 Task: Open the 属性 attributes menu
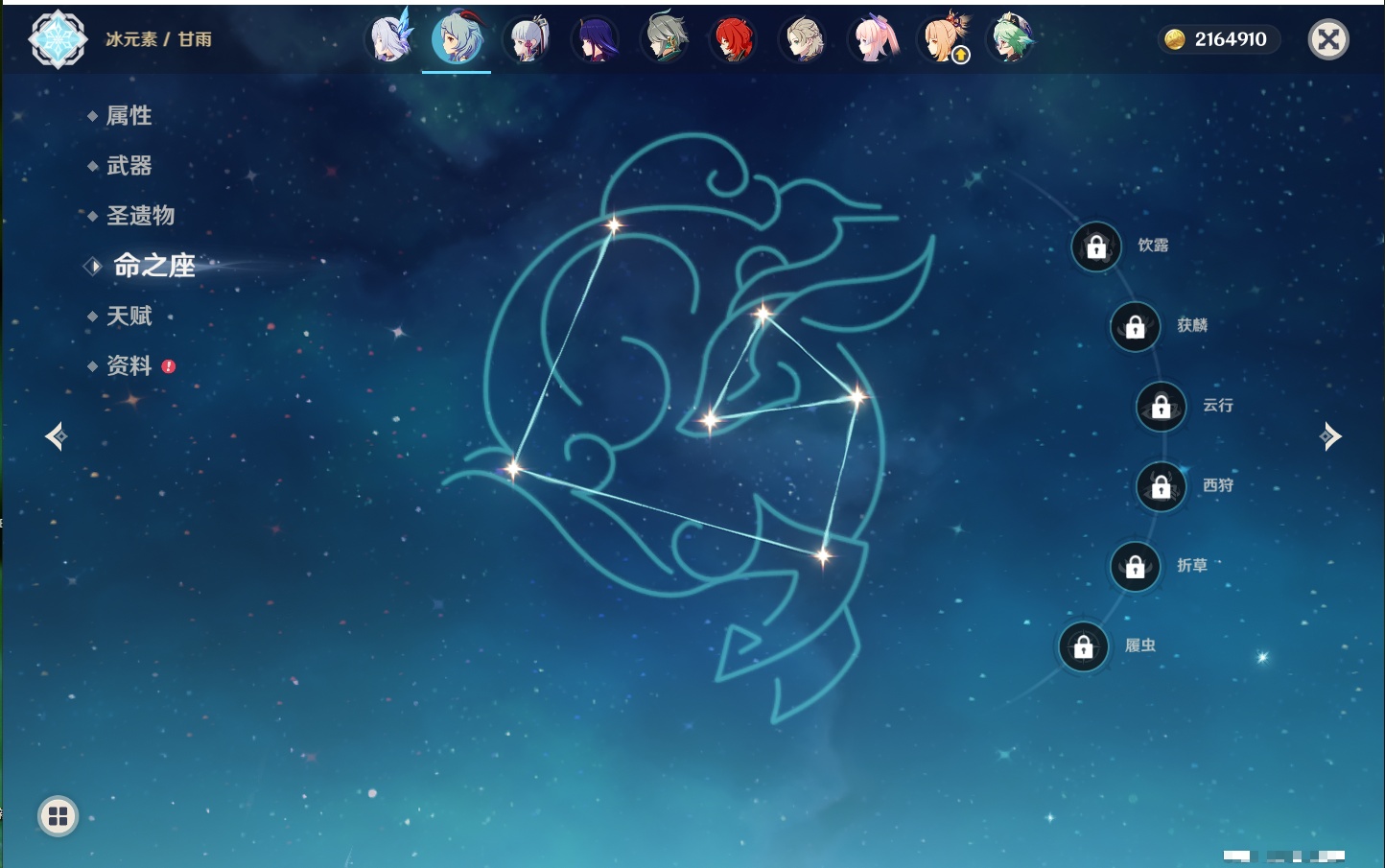[129, 116]
